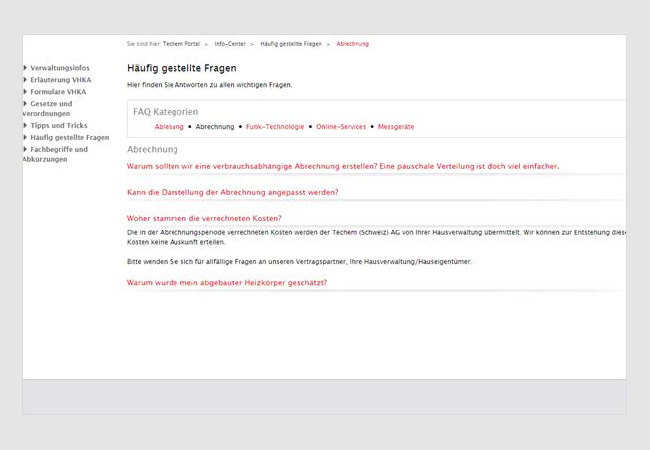Click arrow next to Verwaltungsinfos
This screenshot has height=450, width=650.
pos(25,68)
